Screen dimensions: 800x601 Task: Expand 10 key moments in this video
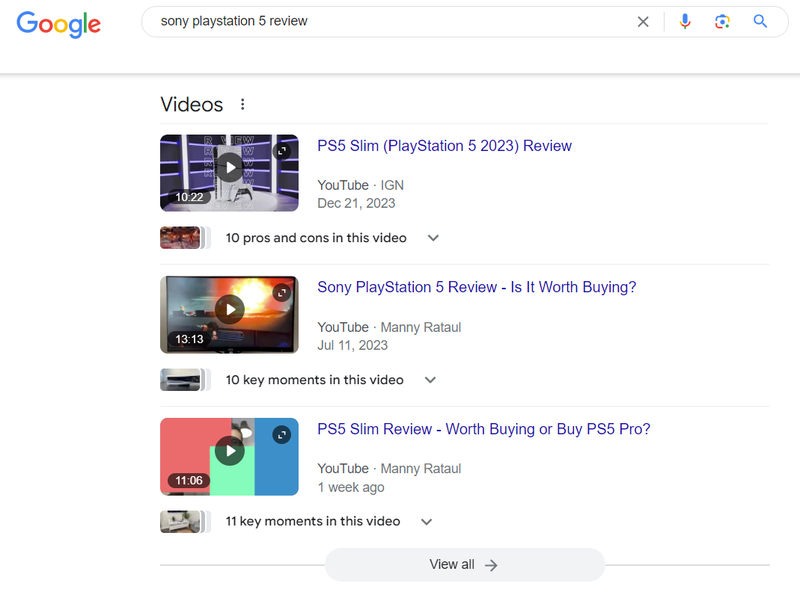coord(431,380)
